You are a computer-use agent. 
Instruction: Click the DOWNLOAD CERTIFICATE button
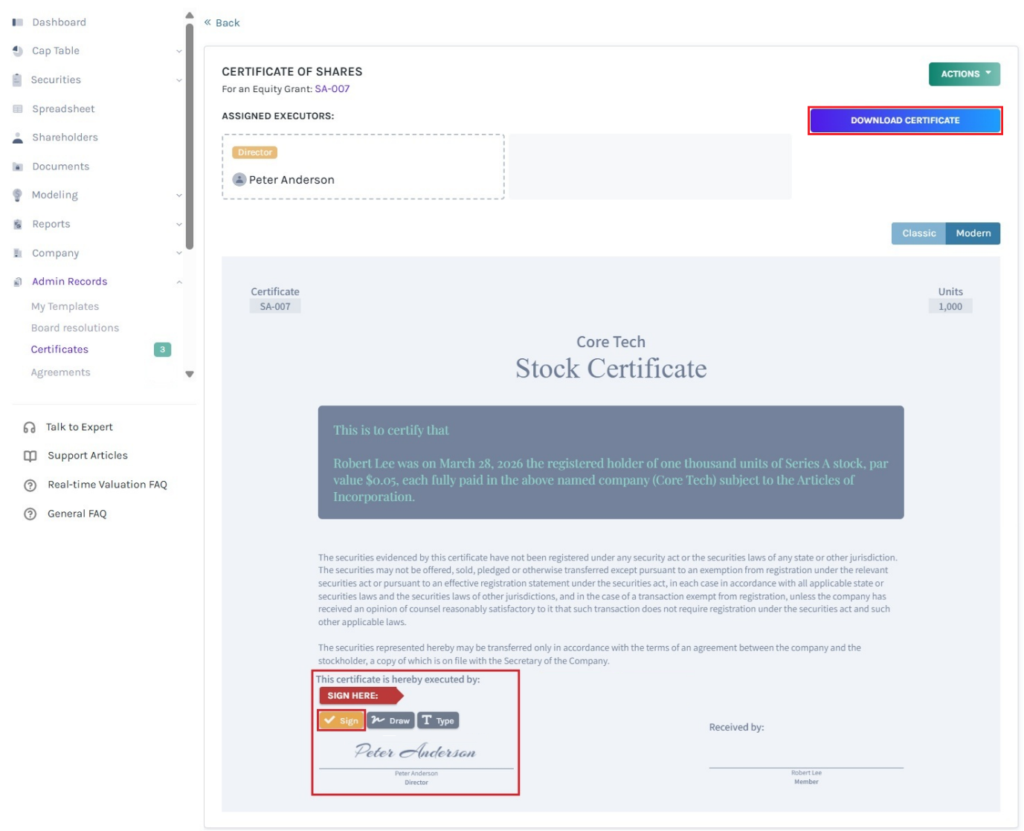coord(904,119)
